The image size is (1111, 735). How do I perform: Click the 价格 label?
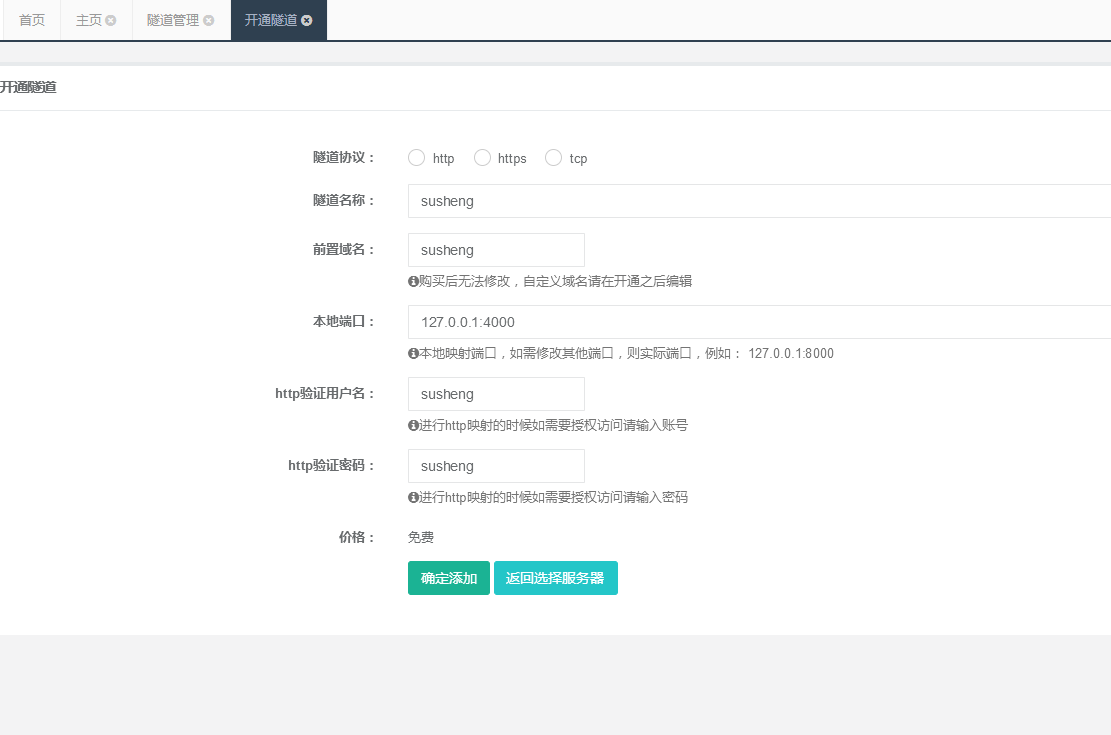tap(356, 537)
